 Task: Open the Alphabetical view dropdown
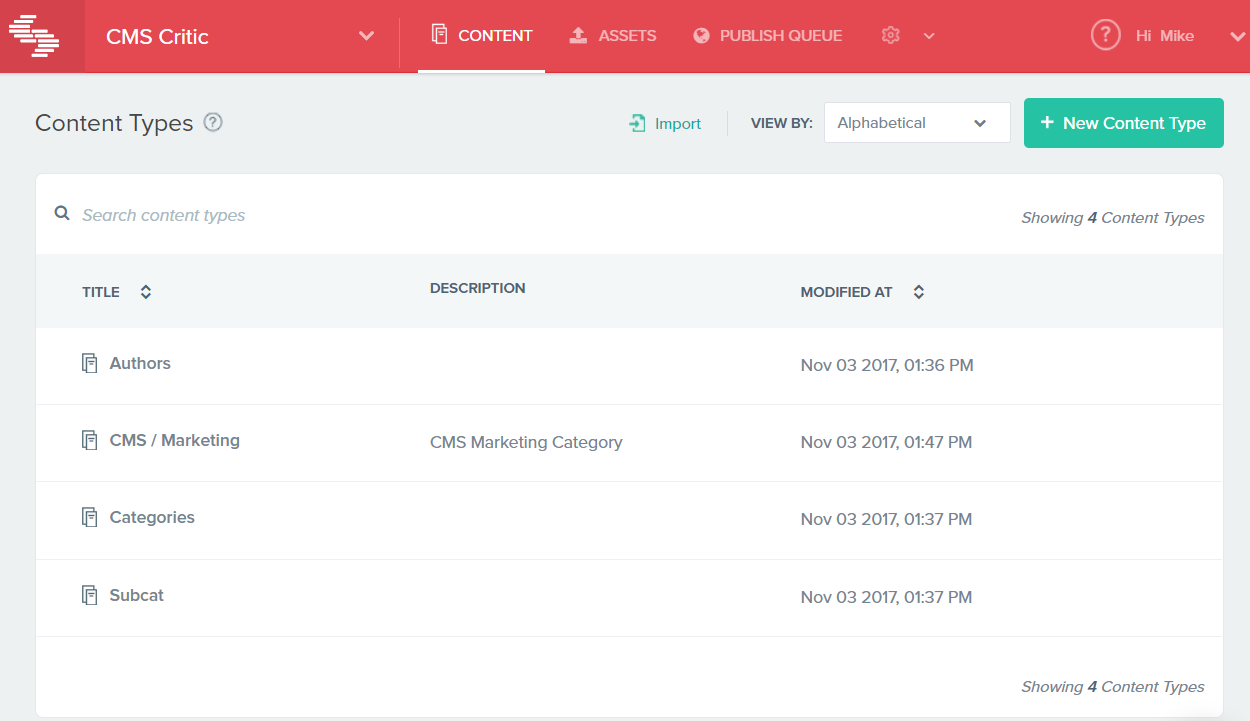pyautogui.click(x=915, y=122)
